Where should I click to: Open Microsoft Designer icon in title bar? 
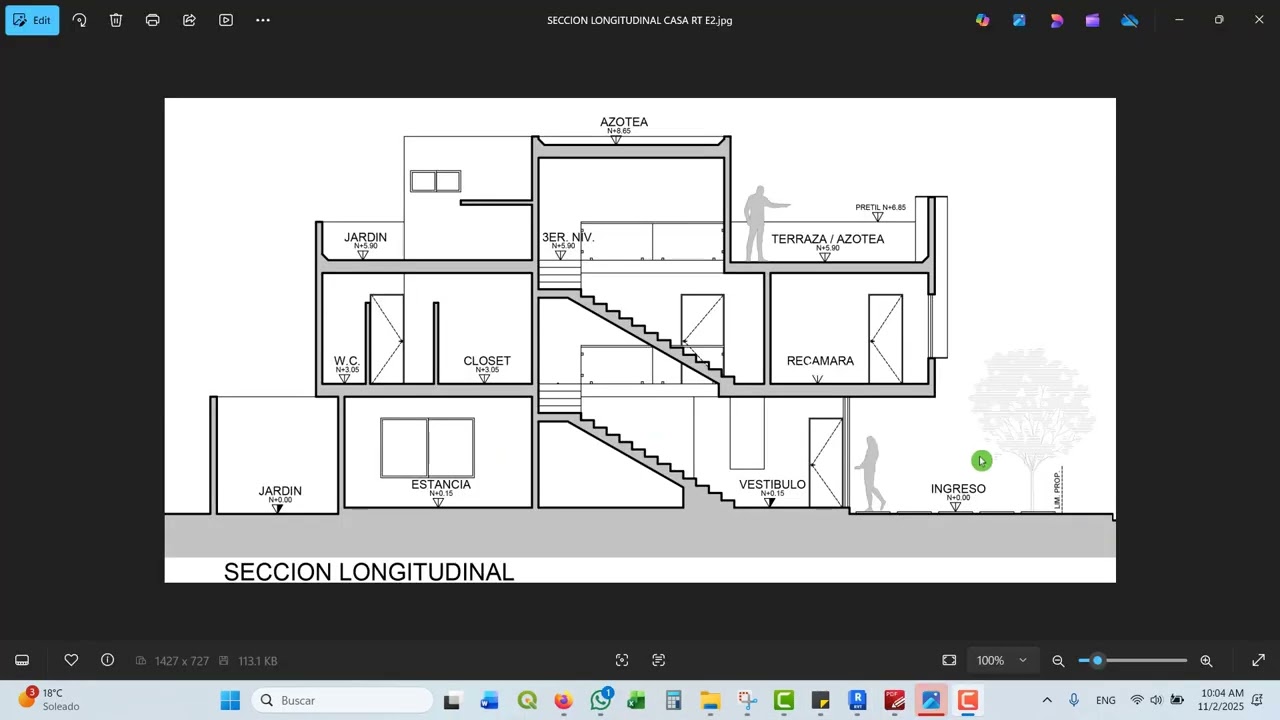coord(1056,20)
